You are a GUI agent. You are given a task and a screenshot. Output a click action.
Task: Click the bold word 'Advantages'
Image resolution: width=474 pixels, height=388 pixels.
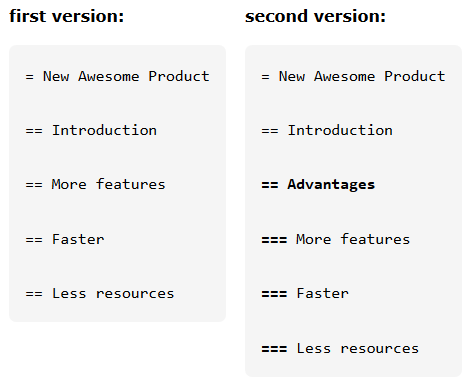point(331,185)
